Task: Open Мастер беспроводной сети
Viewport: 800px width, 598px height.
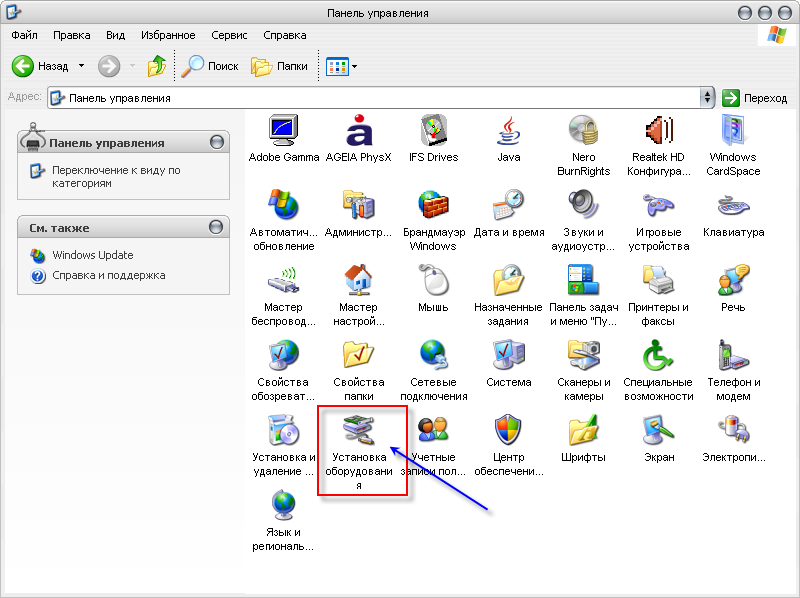Action: 284,295
